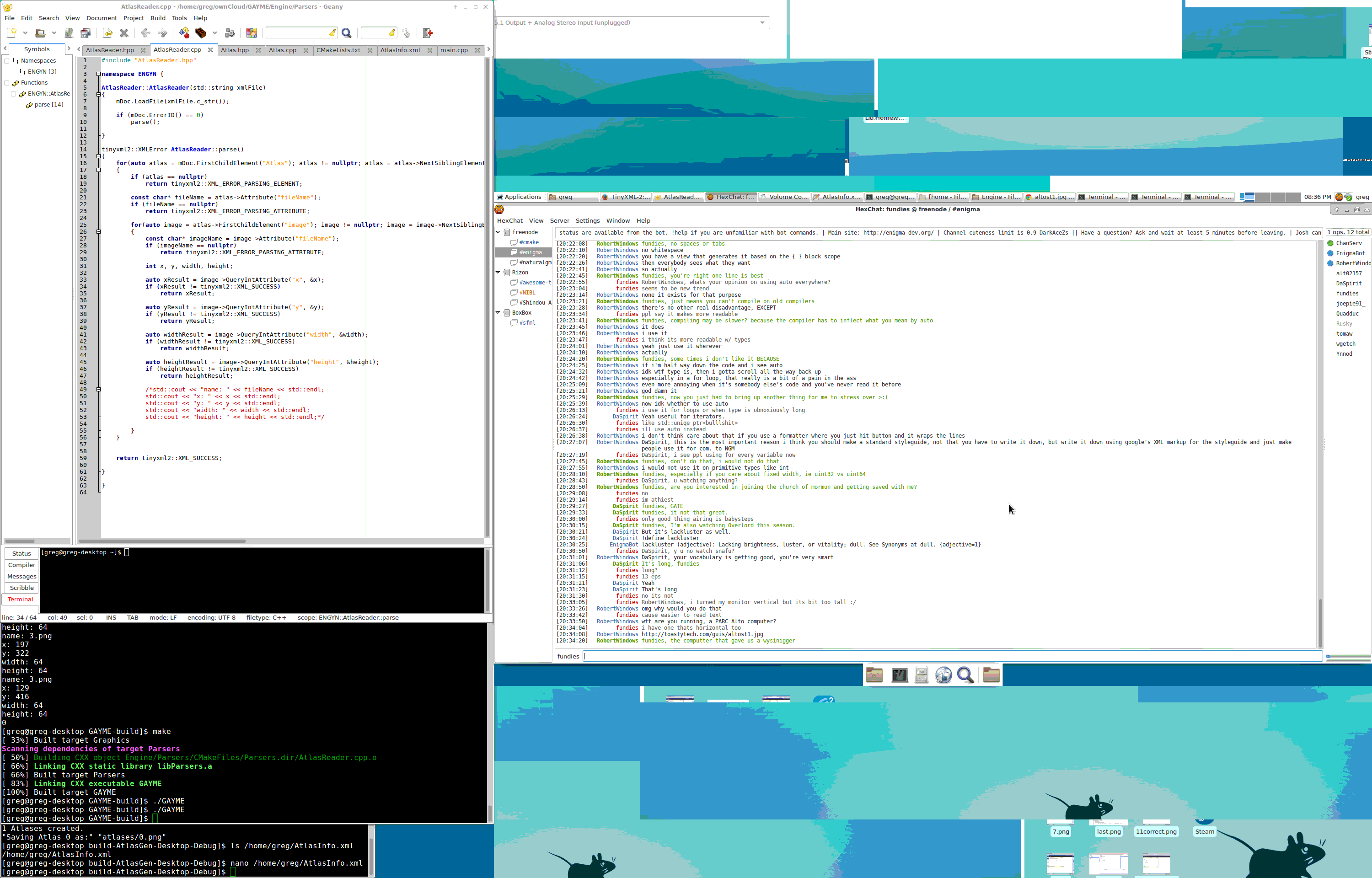Open Geany's Document menu
1372x878 pixels.
click(102, 18)
